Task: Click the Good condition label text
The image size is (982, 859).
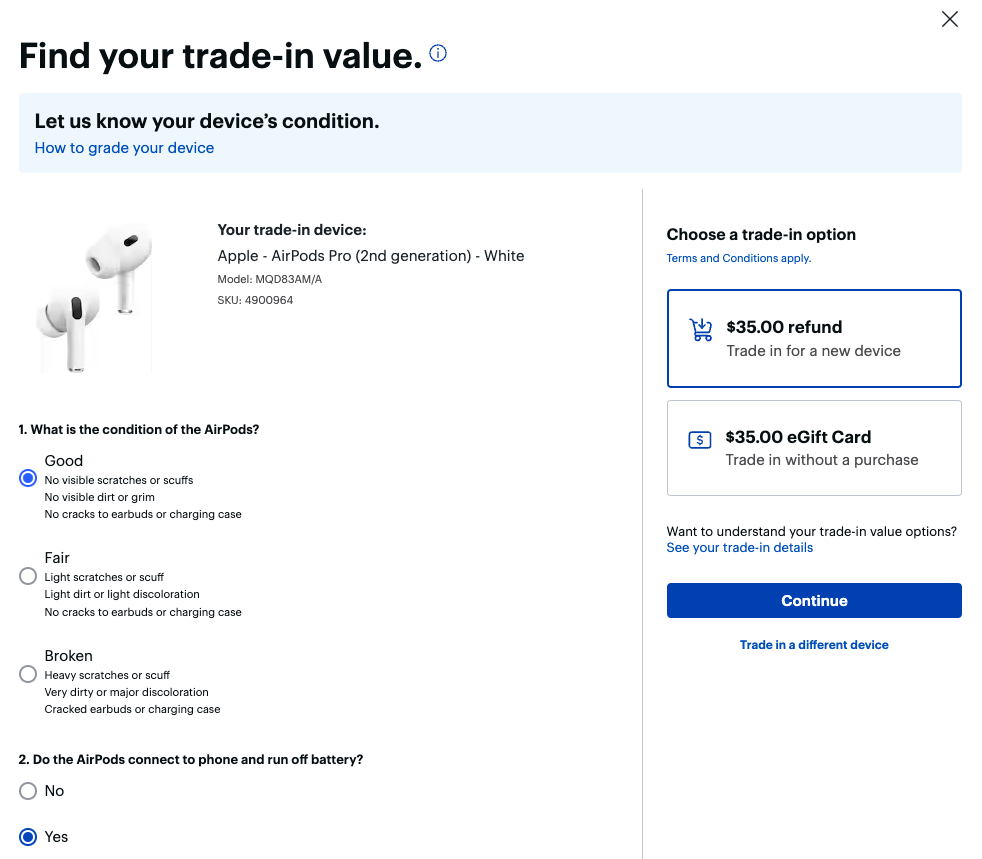Action: pos(64,461)
